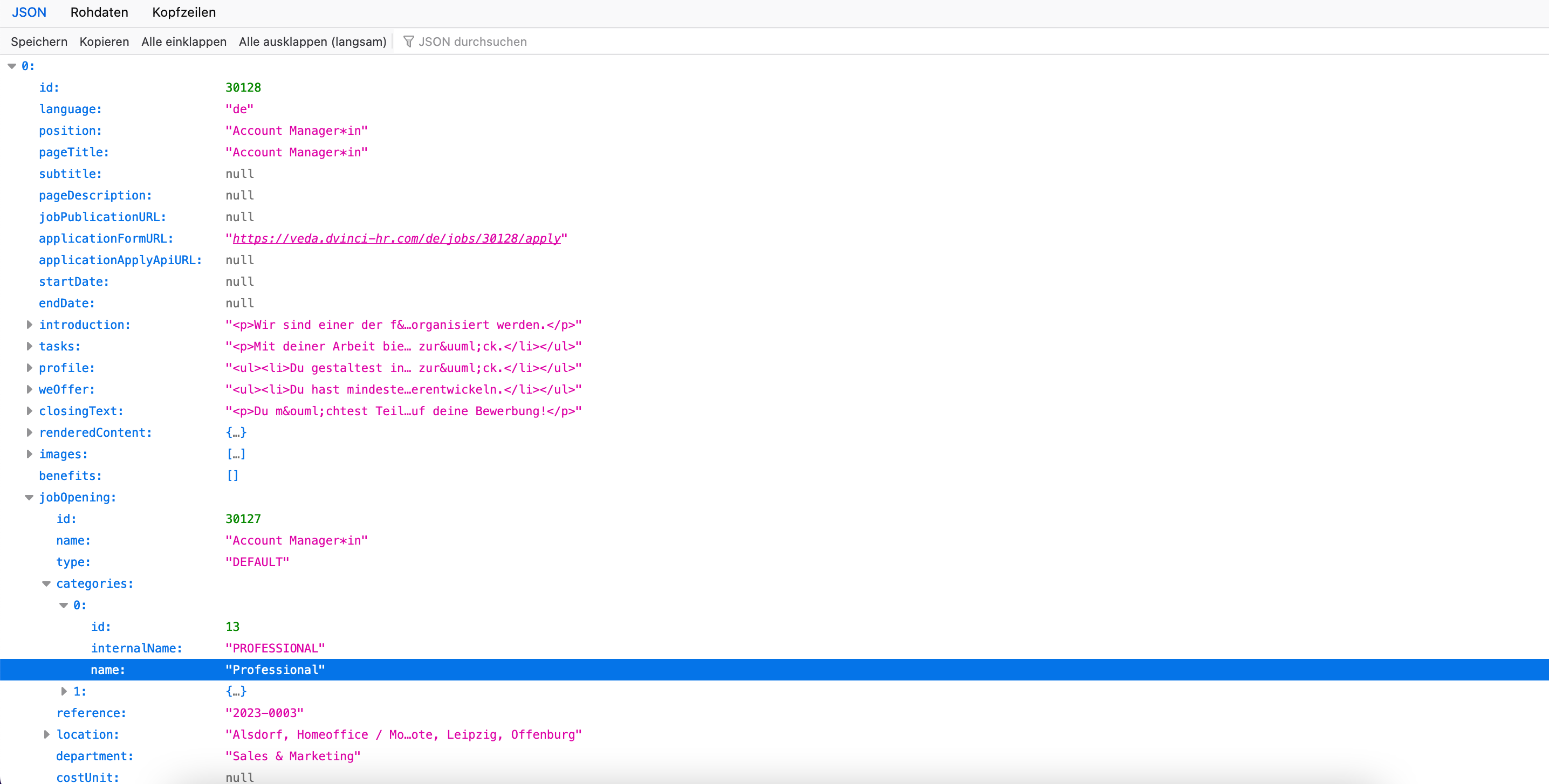Viewport: 1549px width, 784px height.
Task: Select the reference value "2023-0003"
Action: [265, 713]
